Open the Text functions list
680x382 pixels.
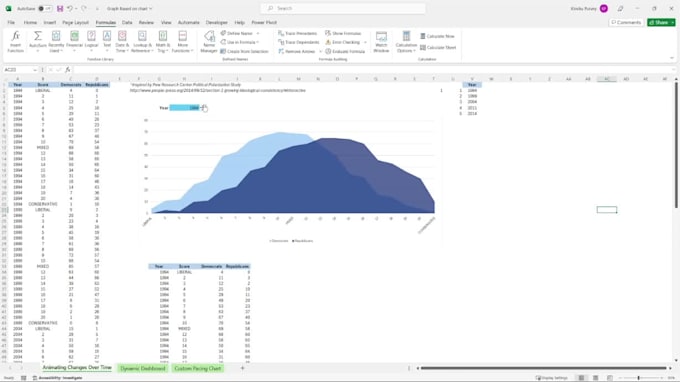(107, 42)
